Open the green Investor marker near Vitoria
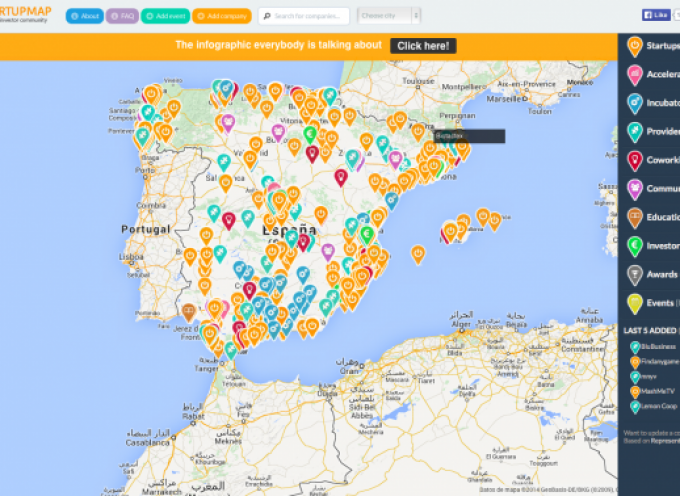680x496 pixels. tap(310, 134)
